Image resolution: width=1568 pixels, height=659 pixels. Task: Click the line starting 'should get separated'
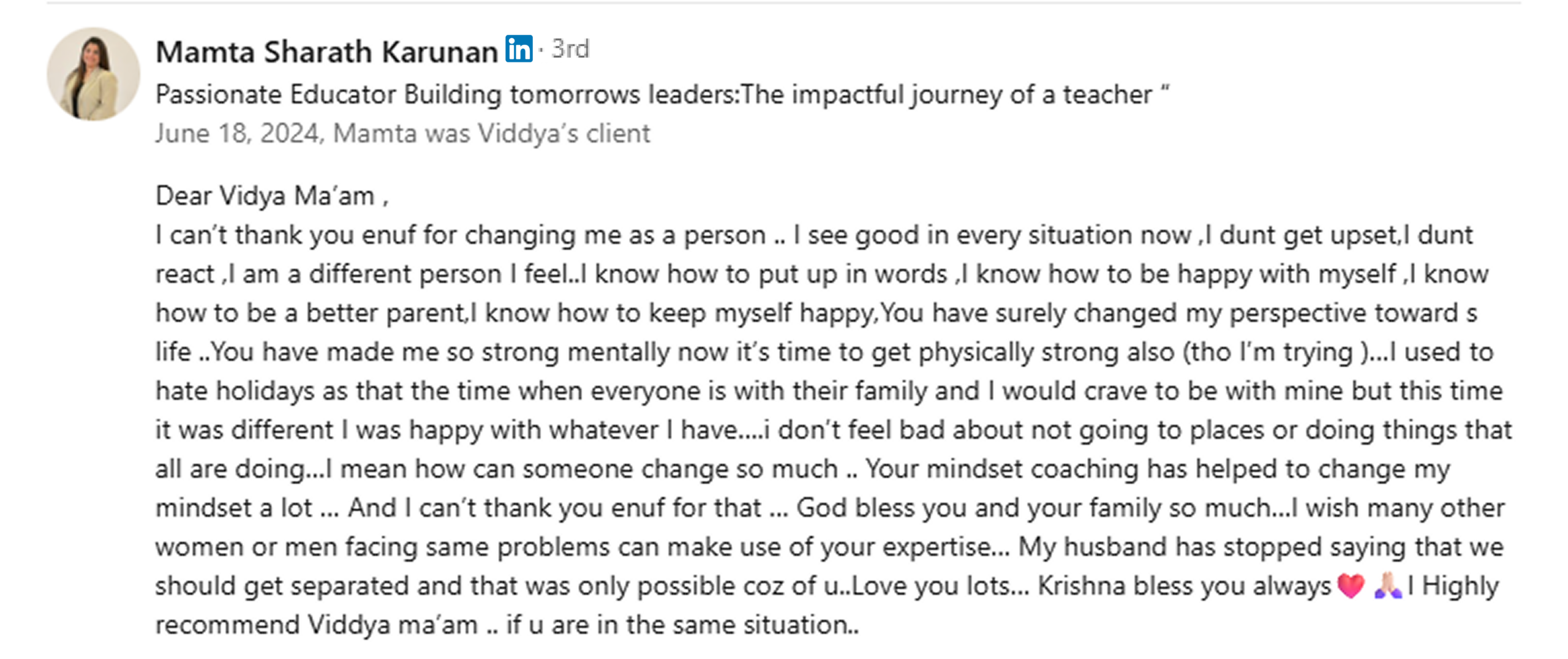point(741,586)
